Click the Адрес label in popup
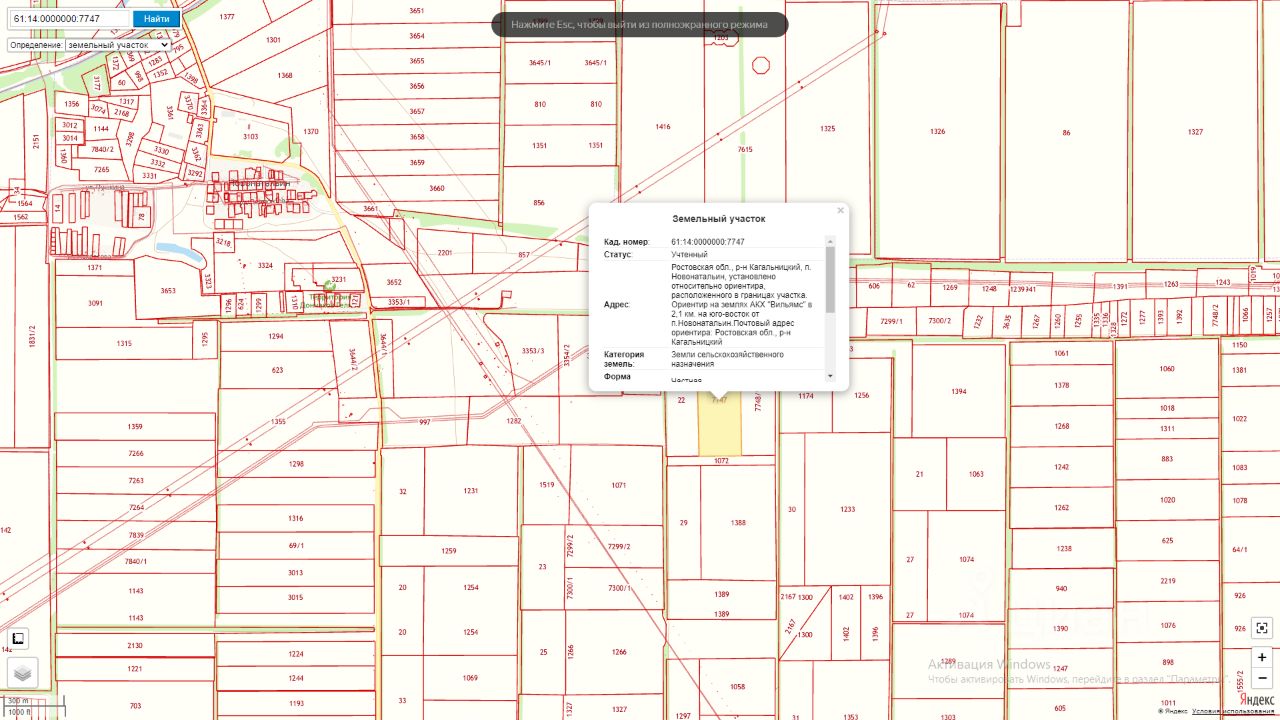Viewport: 1280px width, 720px height. [x=617, y=304]
